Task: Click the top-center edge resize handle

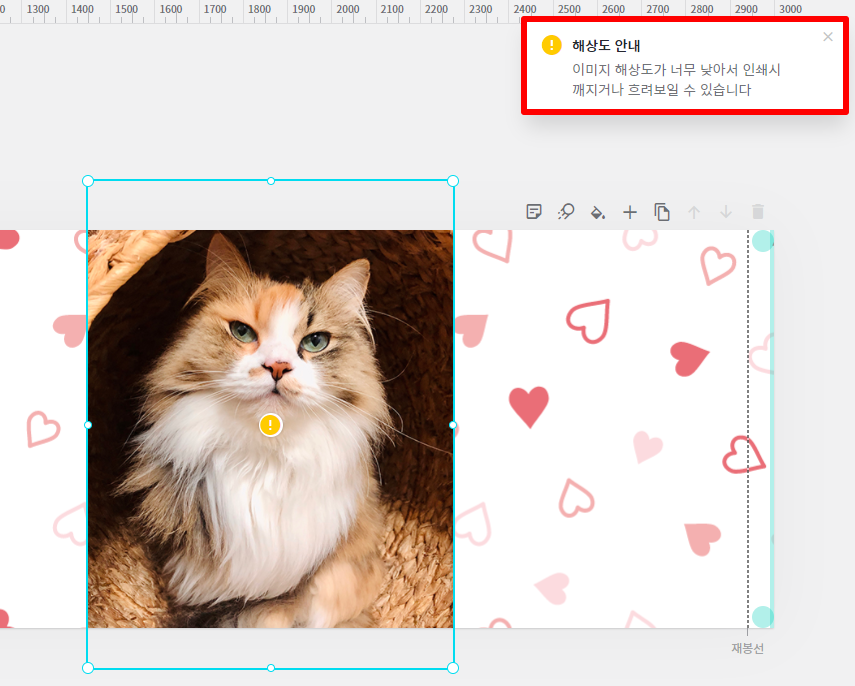Action: pos(270,181)
